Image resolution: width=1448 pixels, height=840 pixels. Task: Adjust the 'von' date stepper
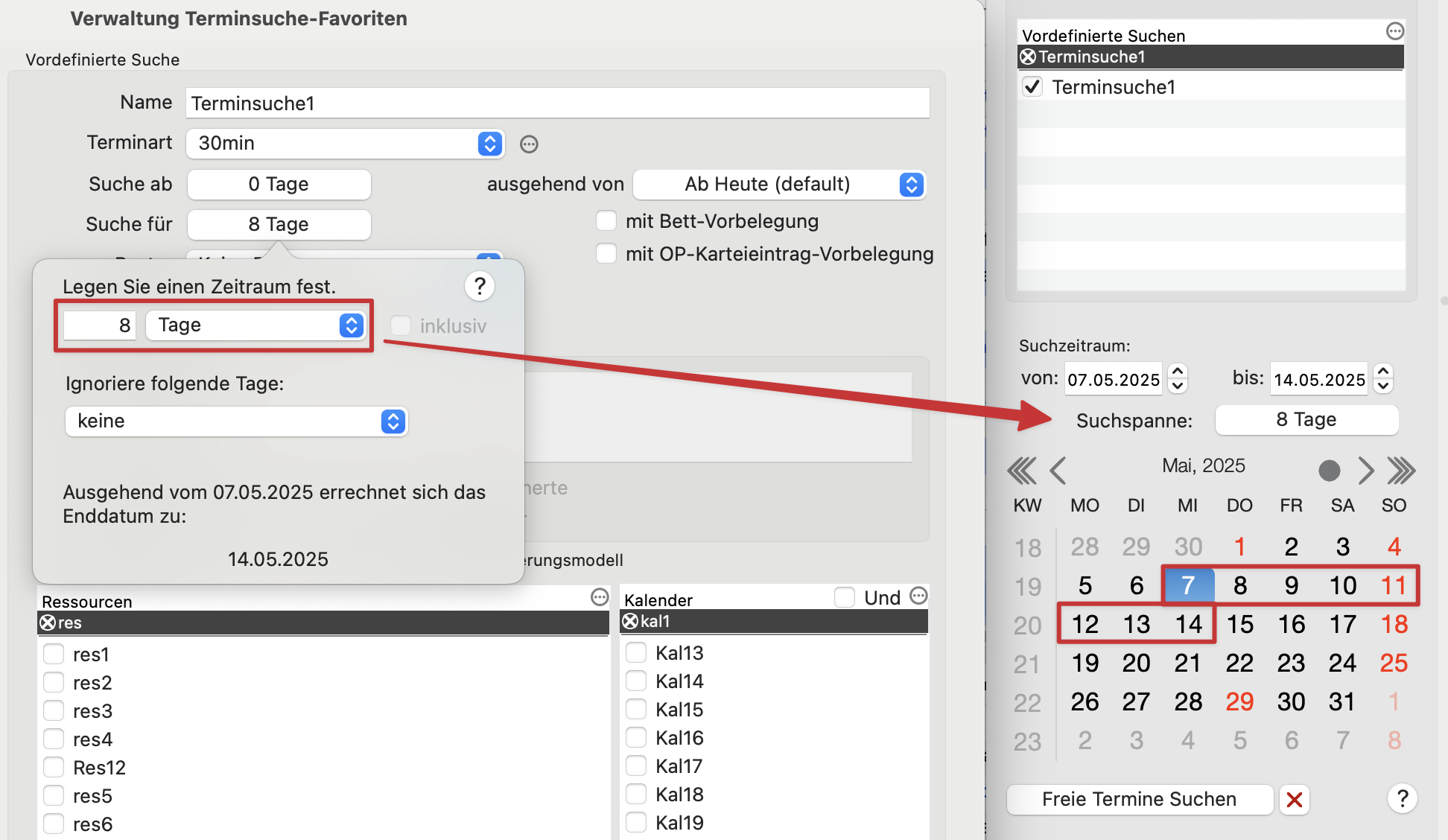point(1178,378)
